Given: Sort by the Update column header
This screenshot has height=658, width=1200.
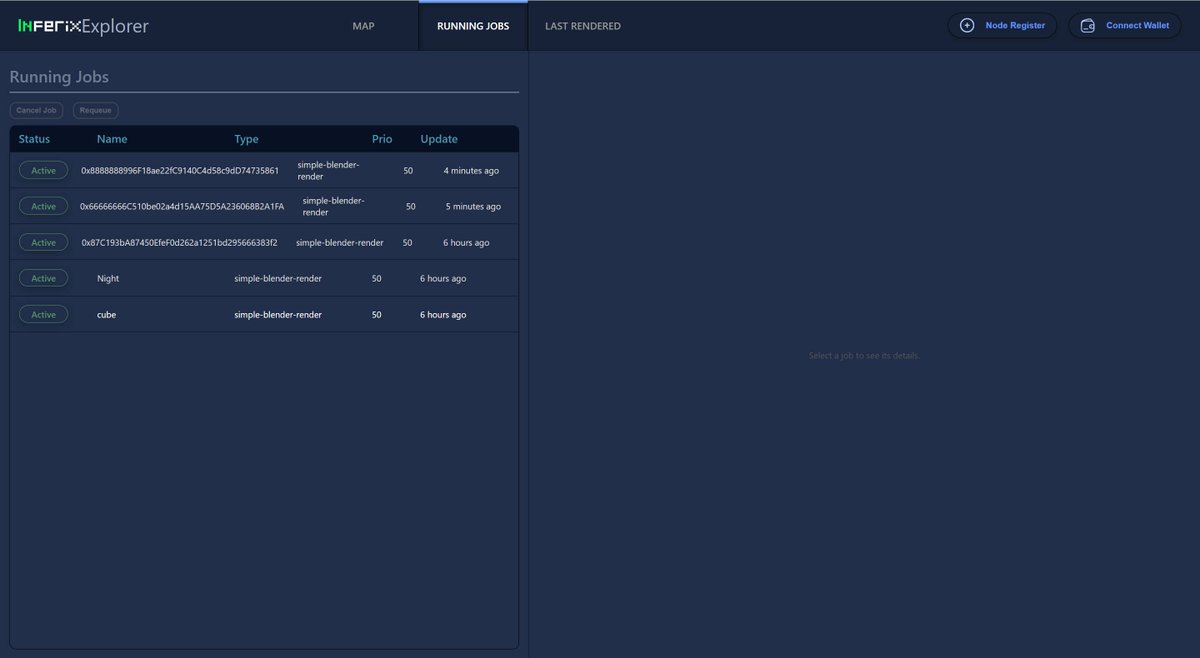Looking at the screenshot, I should click(439, 139).
